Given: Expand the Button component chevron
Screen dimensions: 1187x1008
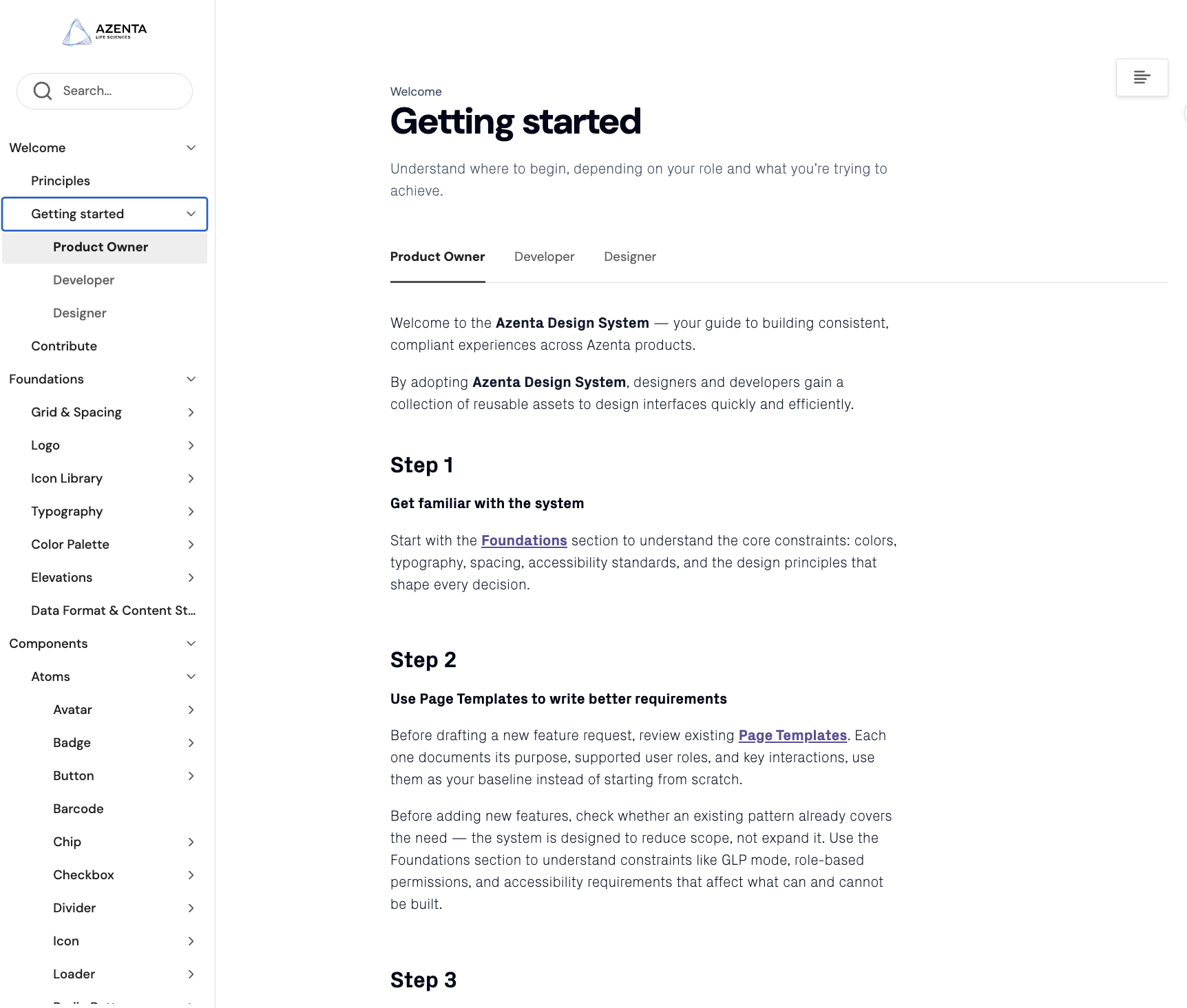Looking at the screenshot, I should point(191,776).
